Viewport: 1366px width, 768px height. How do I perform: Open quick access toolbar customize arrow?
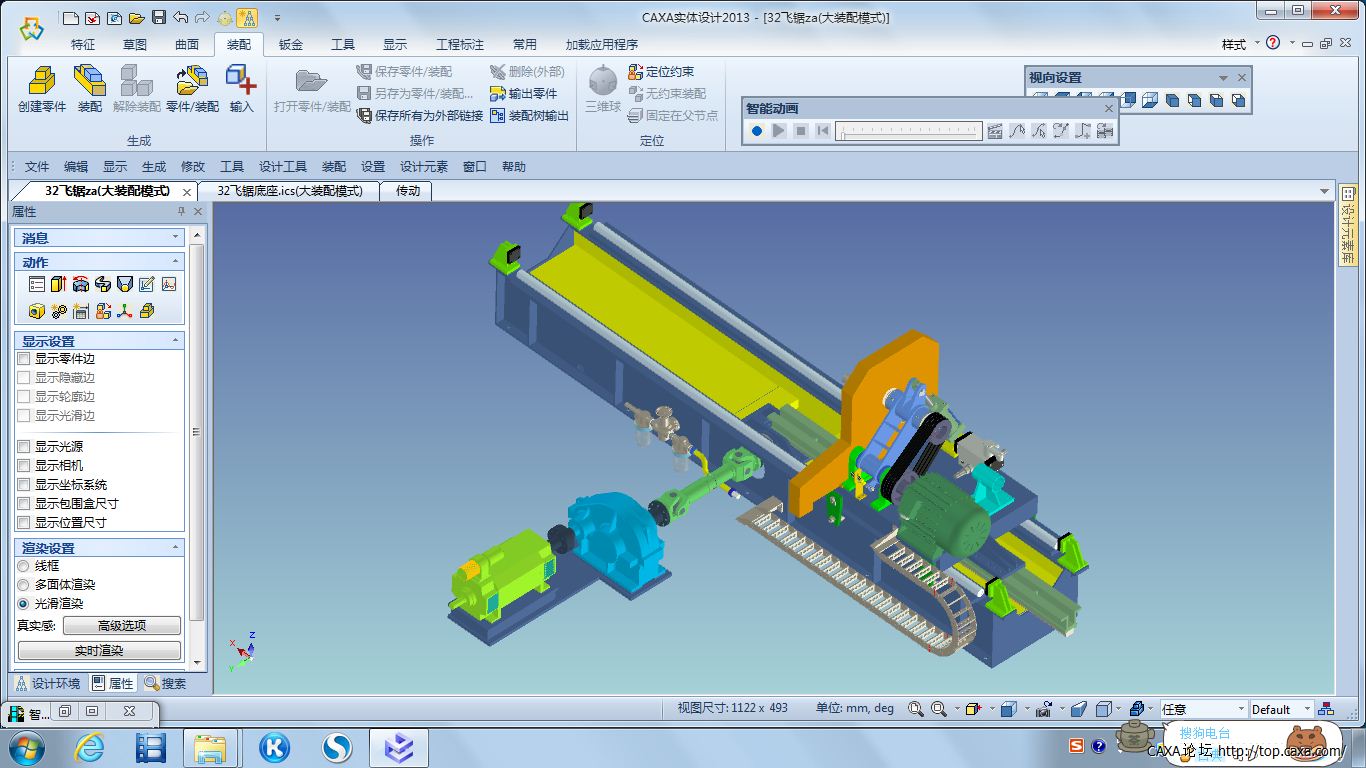click(x=277, y=17)
